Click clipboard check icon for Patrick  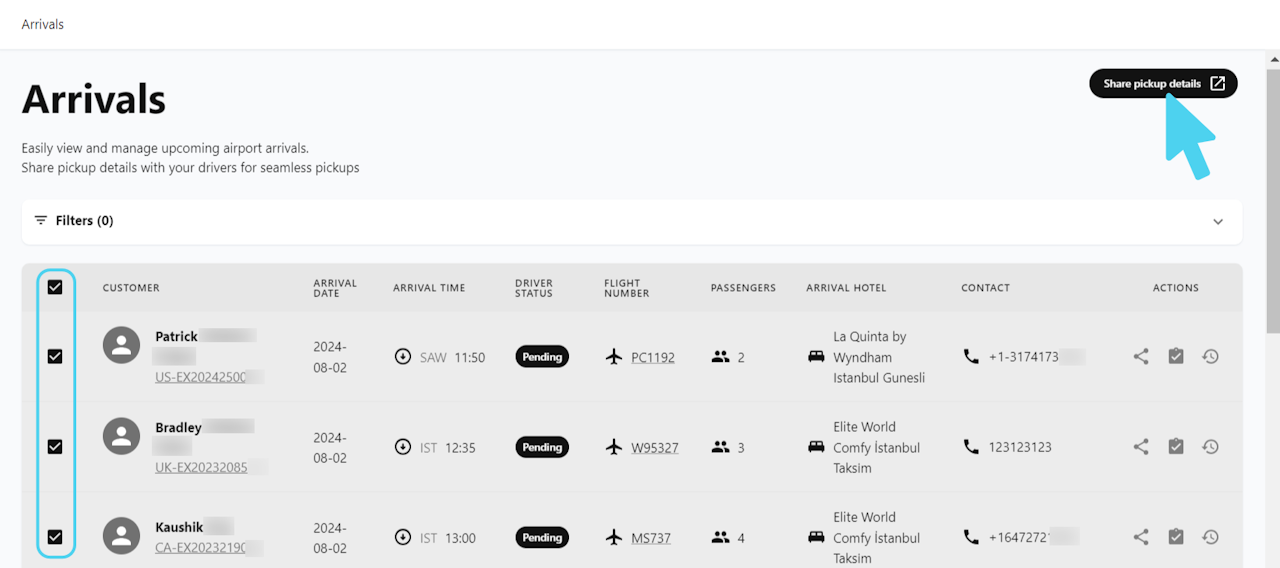[x=1176, y=357]
